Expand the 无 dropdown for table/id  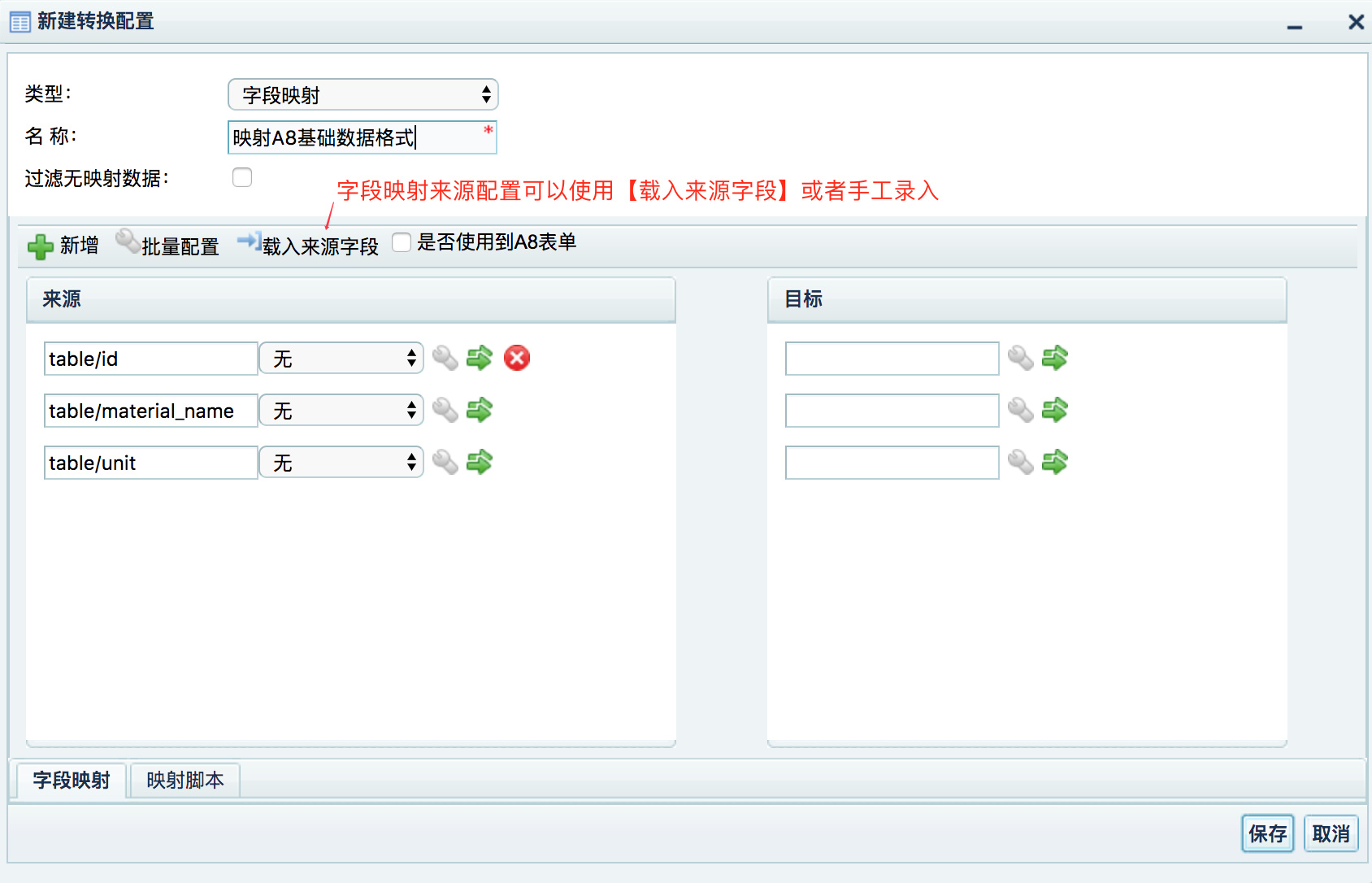click(341, 359)
